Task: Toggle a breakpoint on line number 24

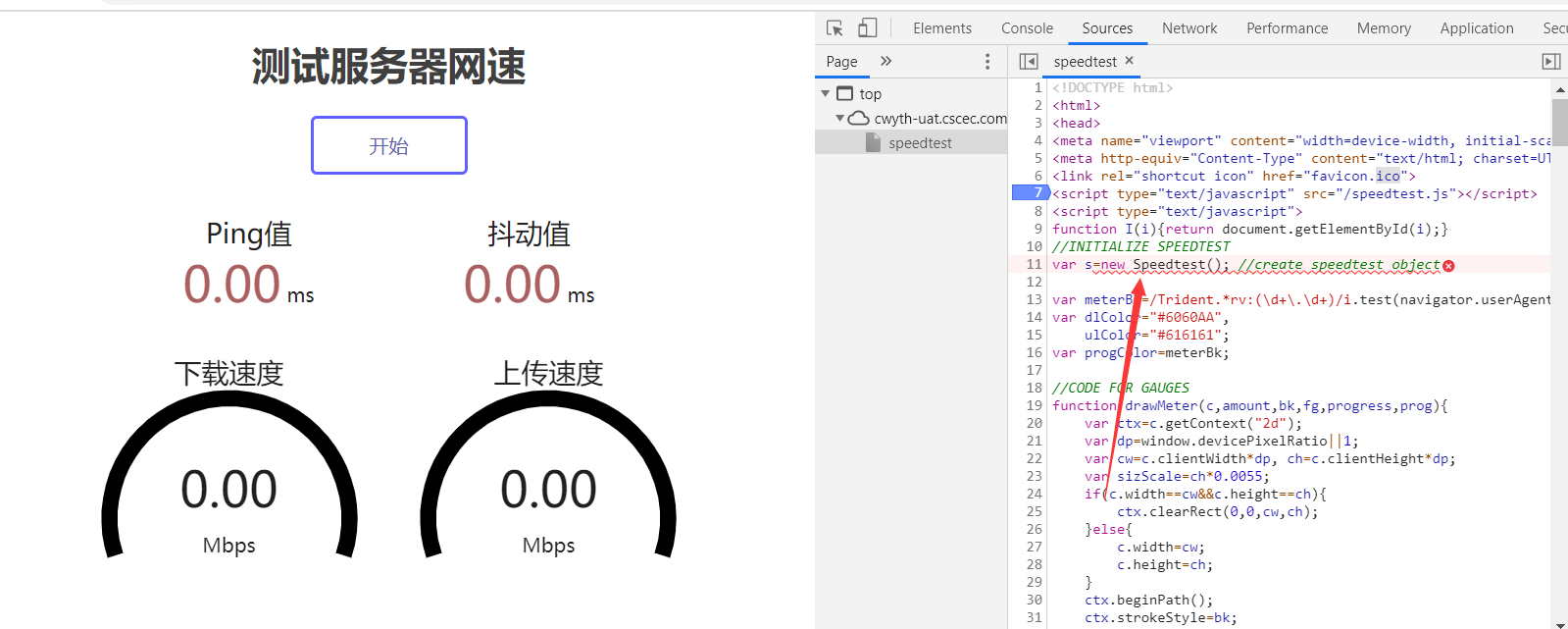Action: coord(1034,494)
